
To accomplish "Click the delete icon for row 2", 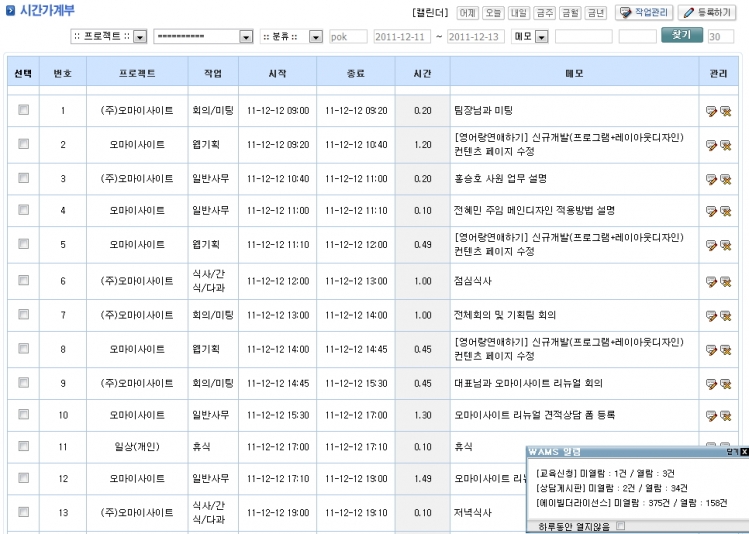I will point(725,145).
